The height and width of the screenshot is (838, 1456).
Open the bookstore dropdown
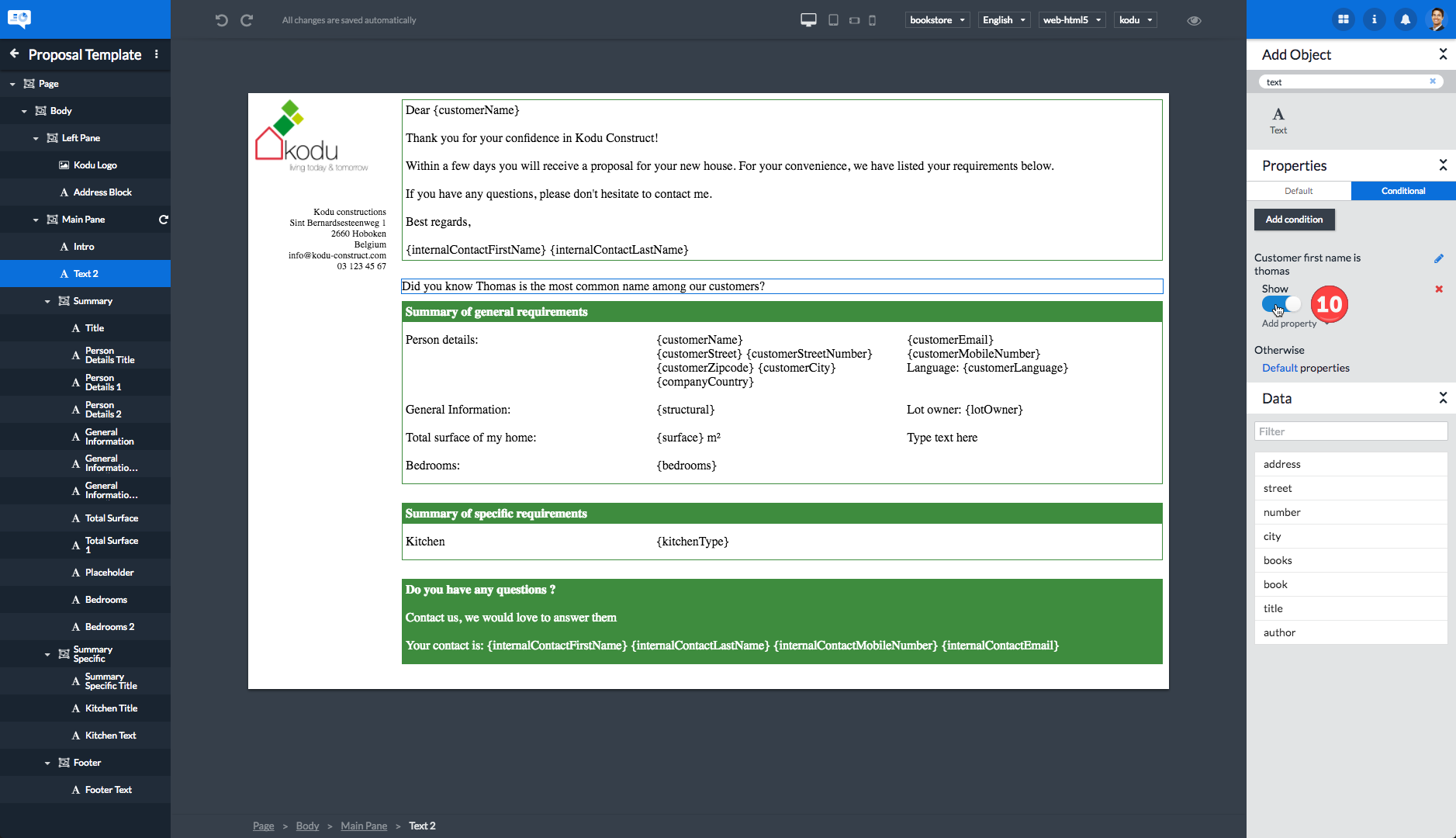coord(937,20)
